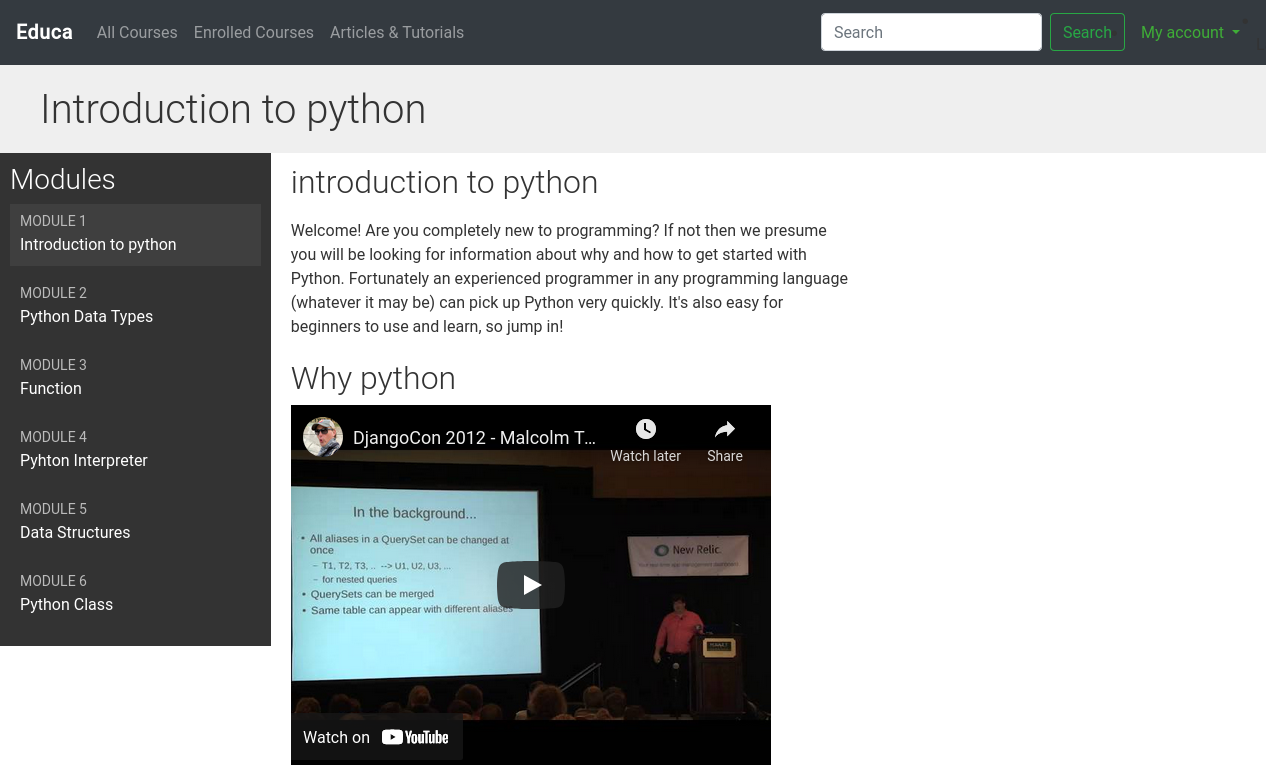Click the 'Introduction to python' page title

tap(233, 109)
